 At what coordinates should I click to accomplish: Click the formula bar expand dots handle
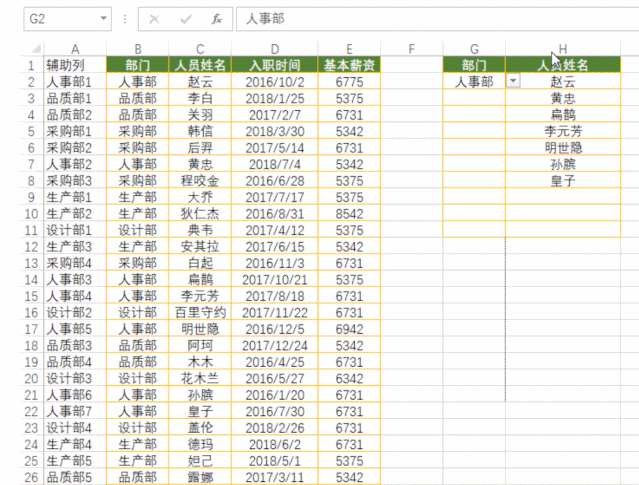click(x=125, y=19)
